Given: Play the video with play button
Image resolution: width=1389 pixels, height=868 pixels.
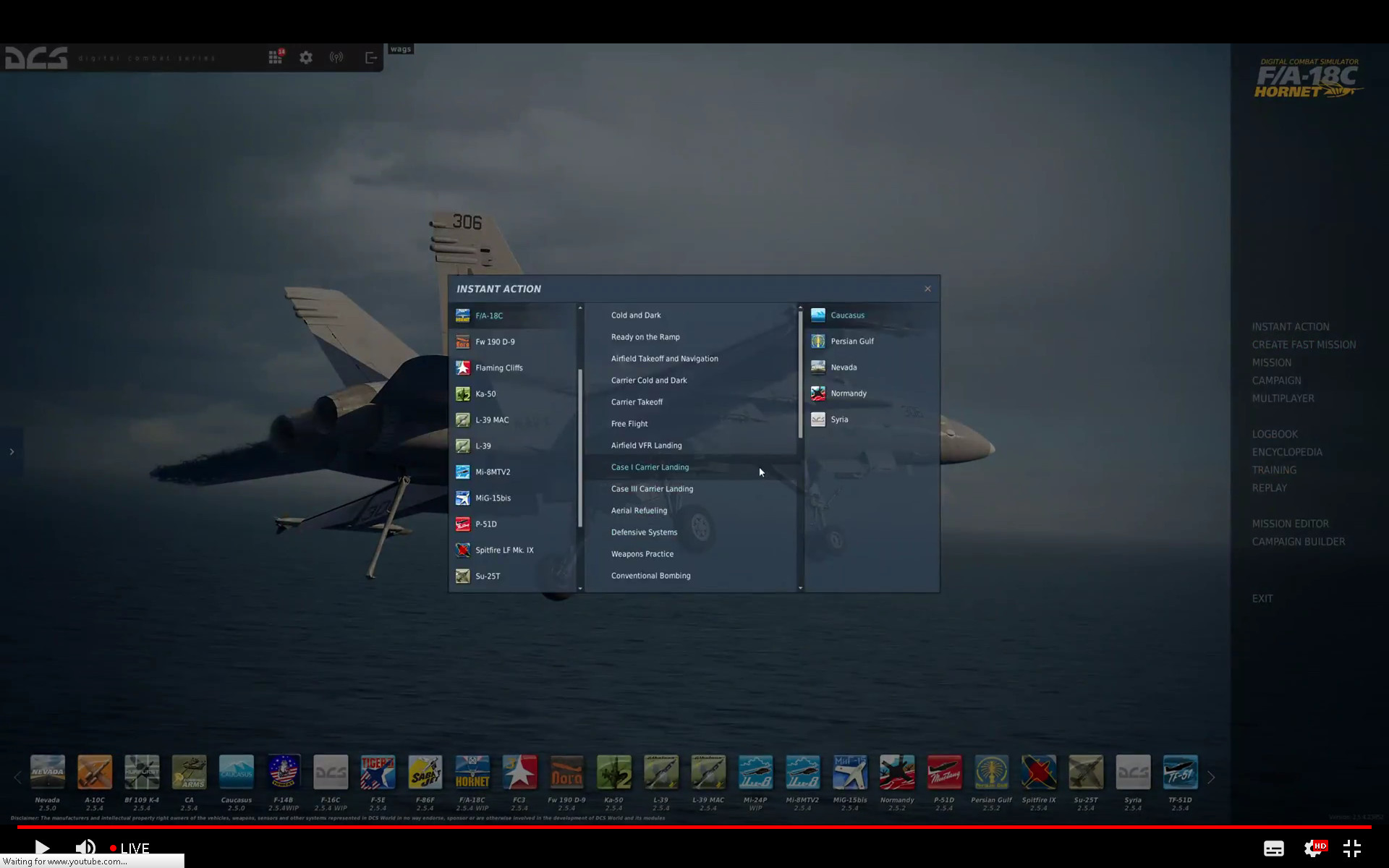Looking at the screenshot, I should coord(42,848).
